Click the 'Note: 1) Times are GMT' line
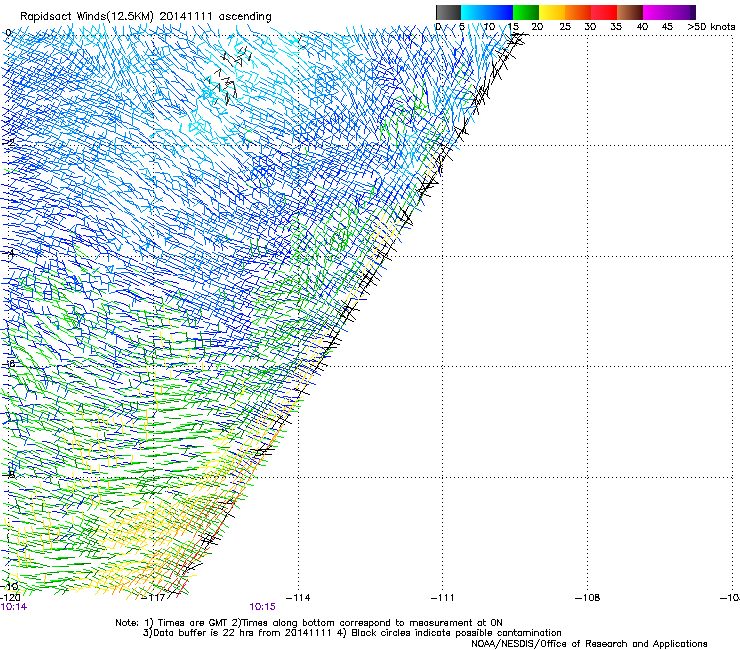 point(309,623)
